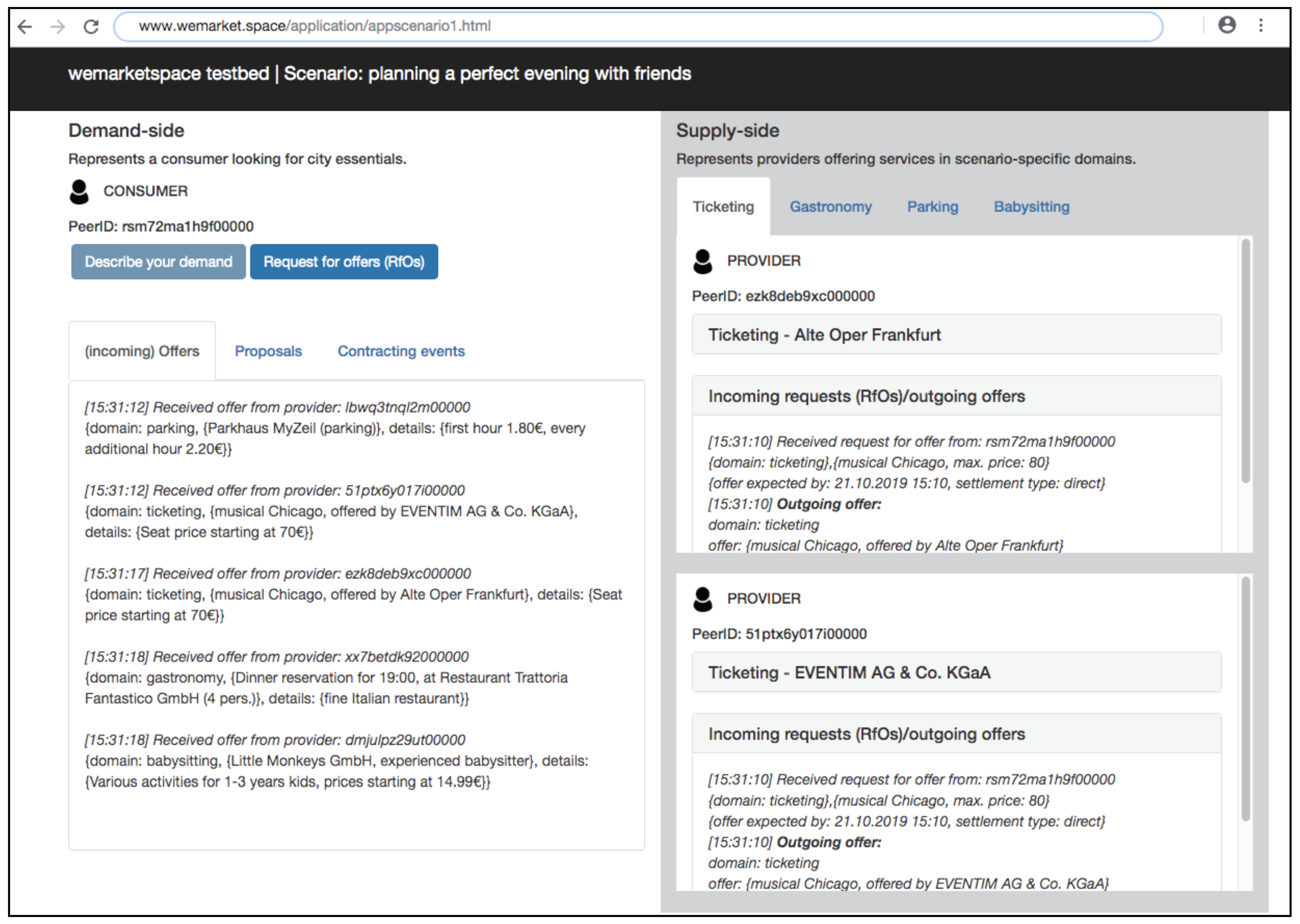Click the browser back arrow
This screenshot has height=924, width=1300.
click(25, 26)
